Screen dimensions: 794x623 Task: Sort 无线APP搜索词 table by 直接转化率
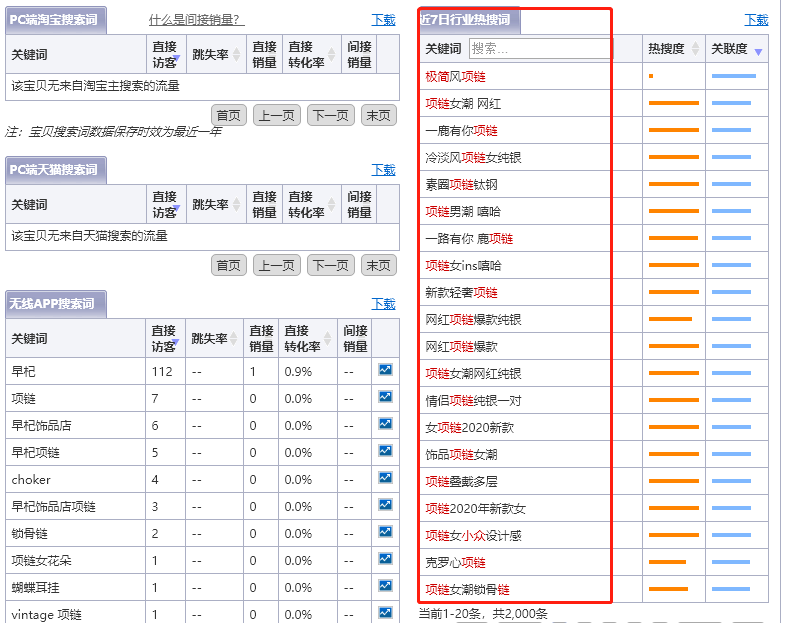(307, 338)
